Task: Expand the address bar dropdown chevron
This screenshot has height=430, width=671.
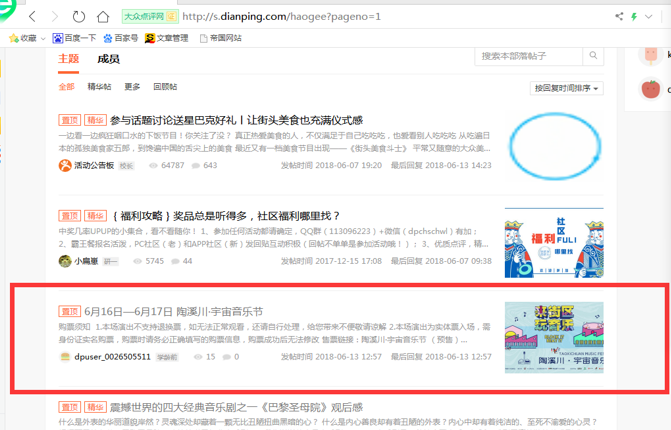Action: pos(649,17)
